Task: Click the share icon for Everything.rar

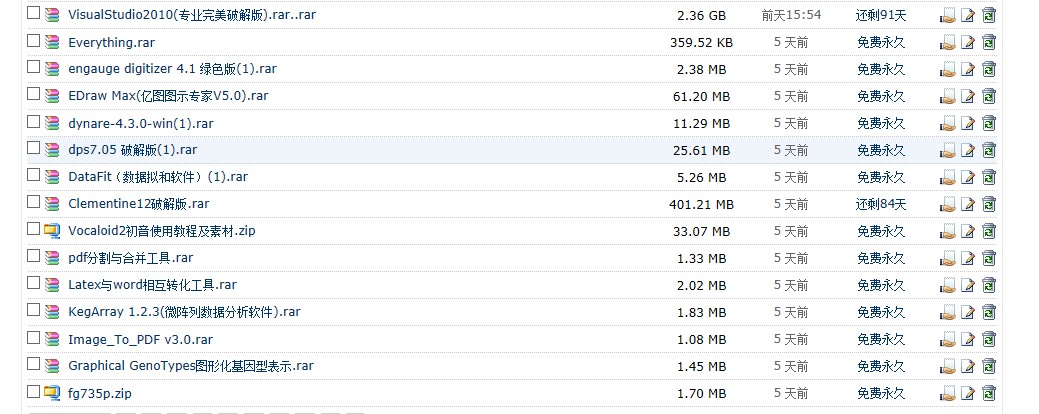Action: [x=948, y=42]
